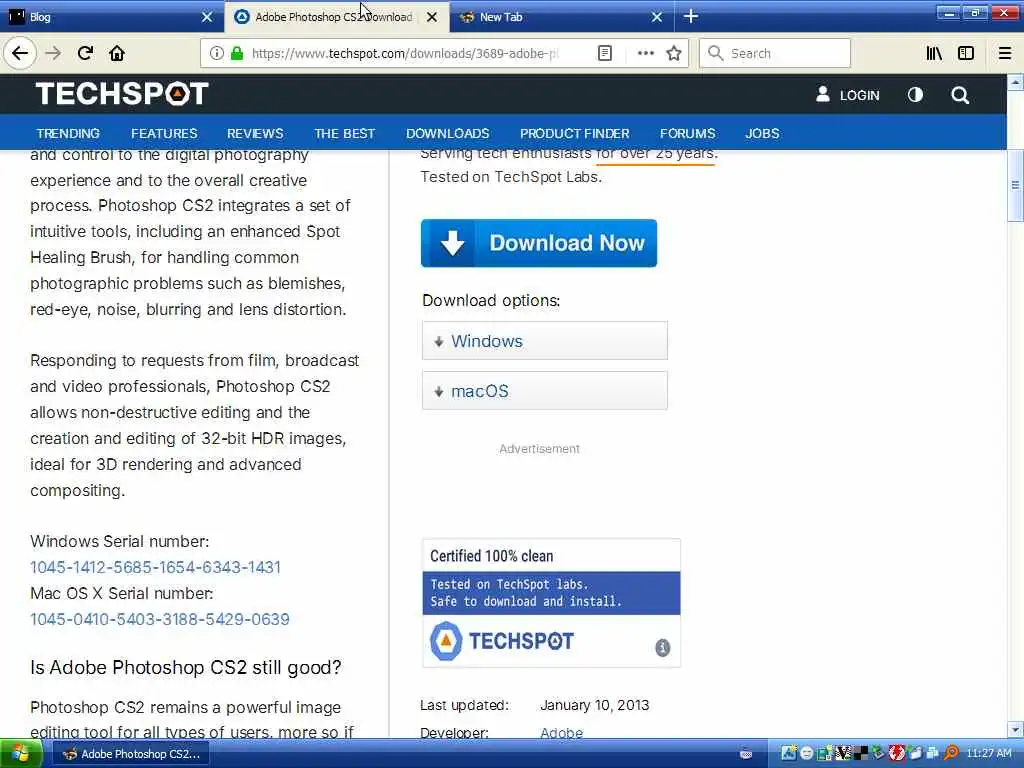
Task: Show site information icon in address bar
Action: point(216,53)
